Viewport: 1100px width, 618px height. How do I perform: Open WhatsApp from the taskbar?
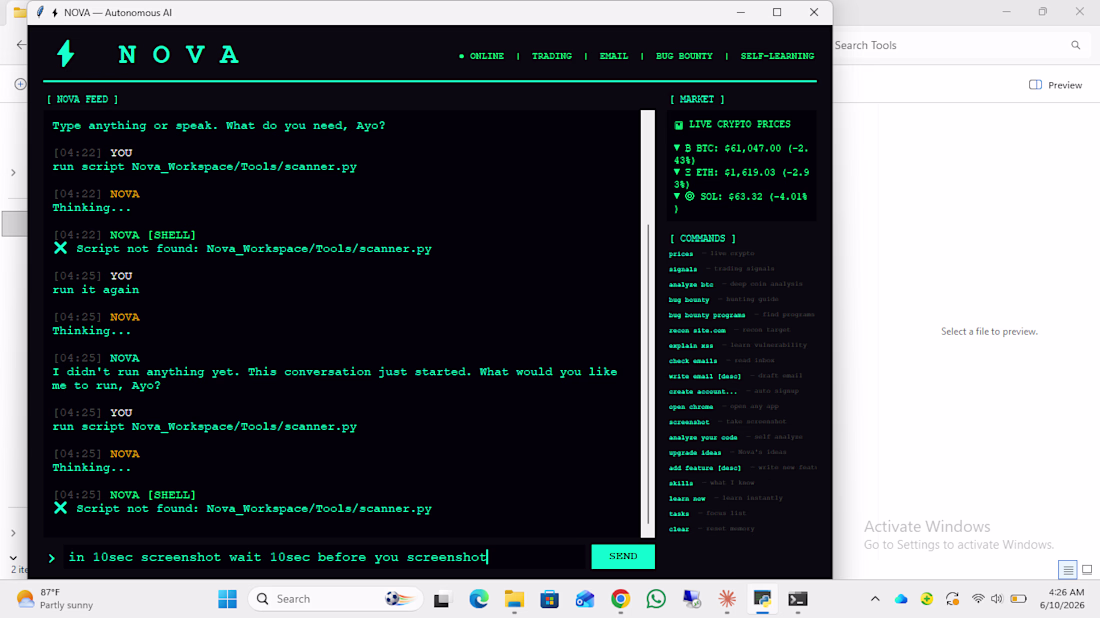[x=656, y=599]
